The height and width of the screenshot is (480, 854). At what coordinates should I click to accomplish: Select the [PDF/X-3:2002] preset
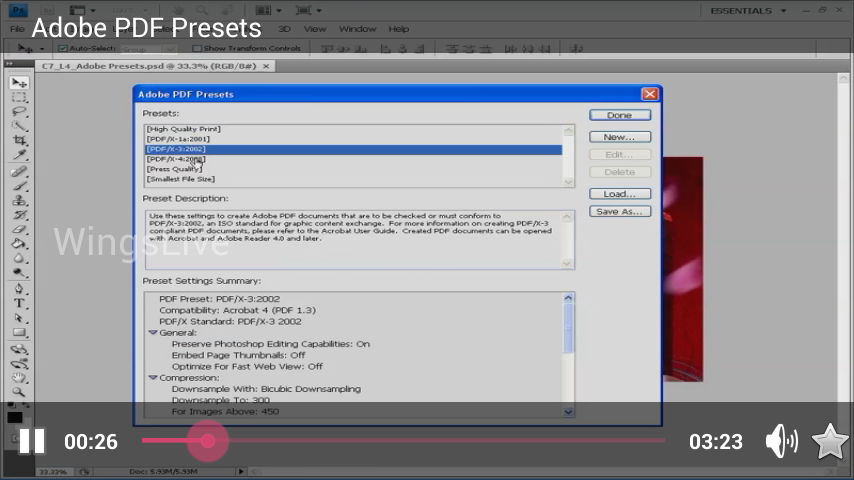[x=353, y=149]
